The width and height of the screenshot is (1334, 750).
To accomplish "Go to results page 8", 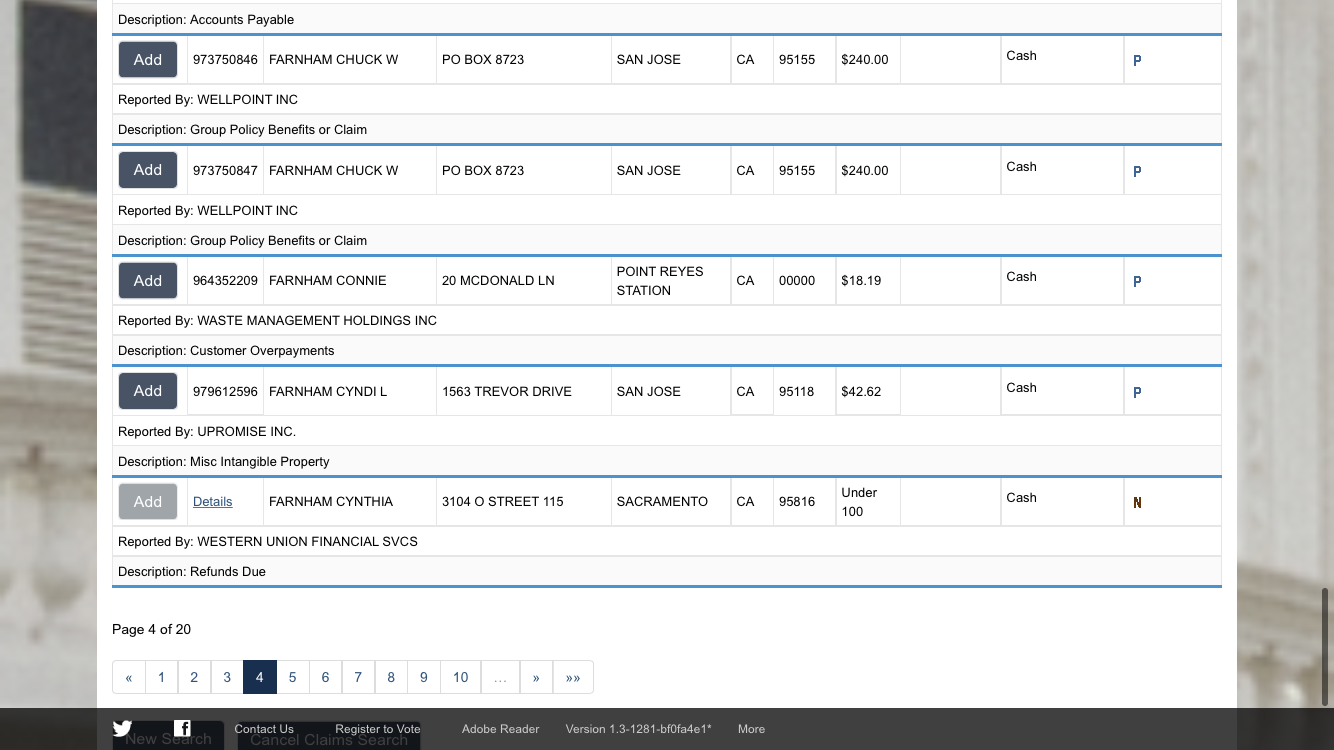I will [391, 677].
